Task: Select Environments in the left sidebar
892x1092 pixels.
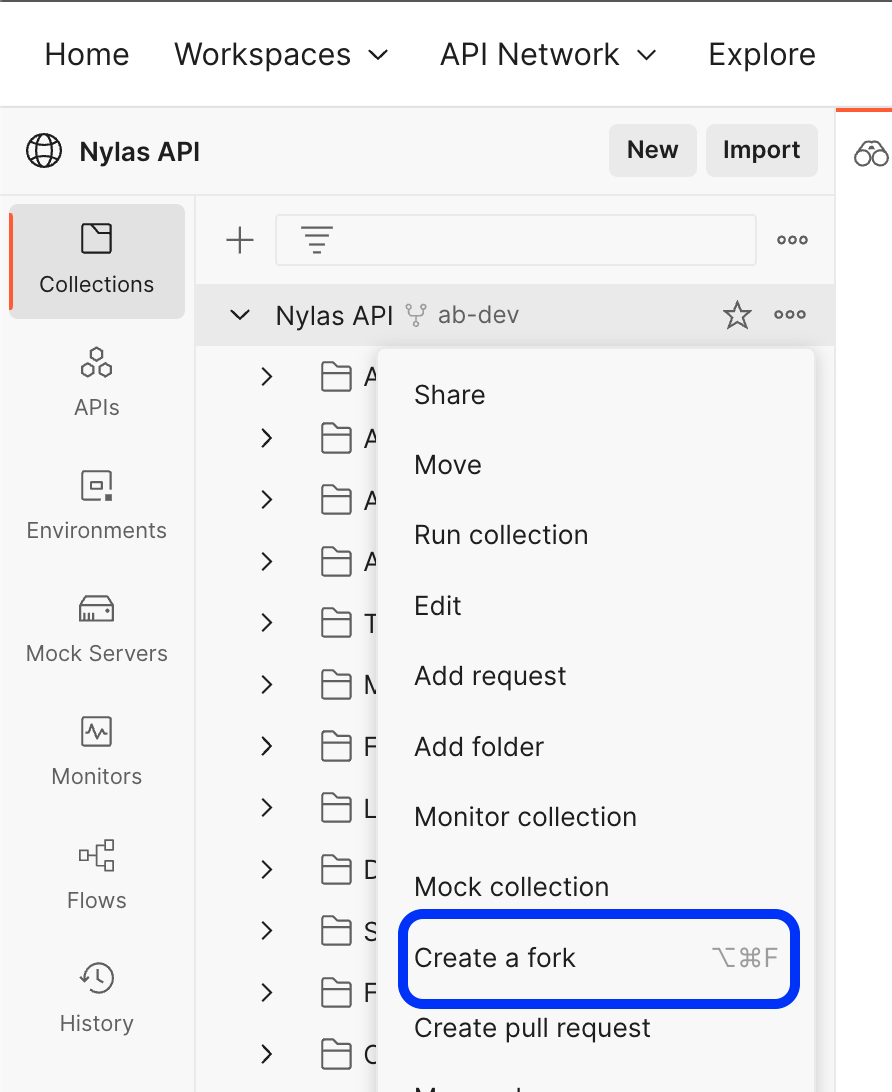Action: (96, 506)
